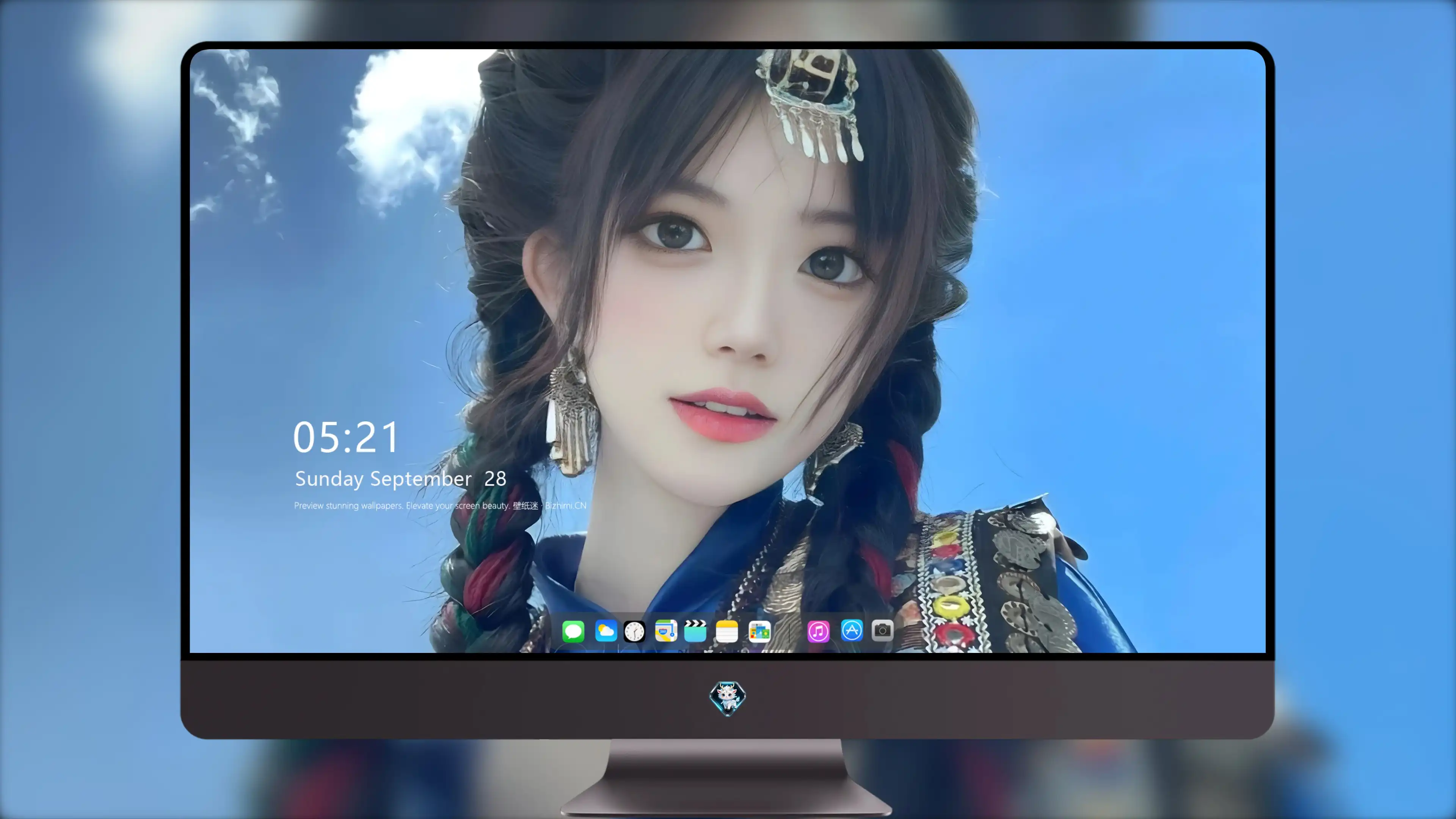The height and width of the screenshot is (819, 1456).
Task: Click the 'Preview stunning wallpapers' caption
Action: coord(440,505)
